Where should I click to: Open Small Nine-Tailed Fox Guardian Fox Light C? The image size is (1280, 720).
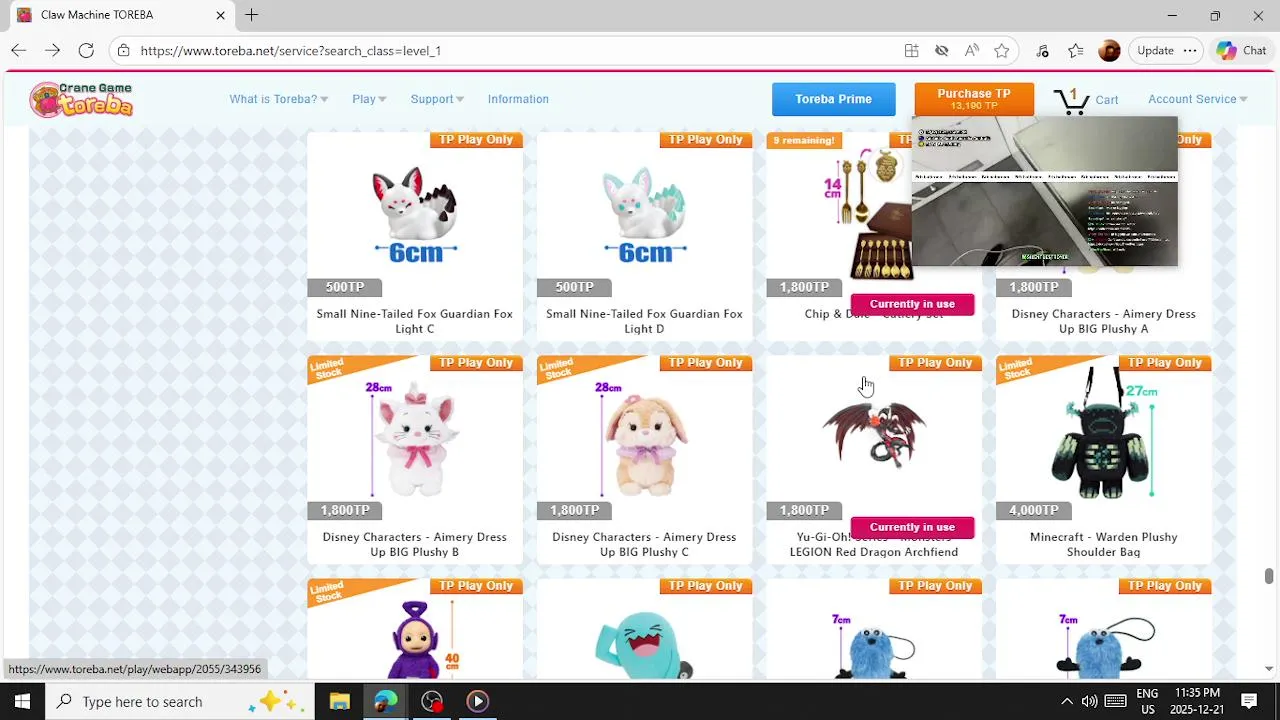(415, 321)
